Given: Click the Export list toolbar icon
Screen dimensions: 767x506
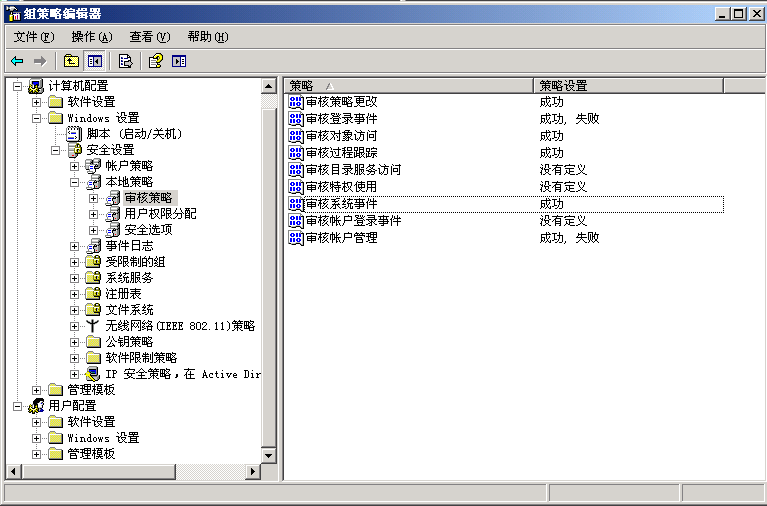Looking at the screenshot, I should point(126,61).
